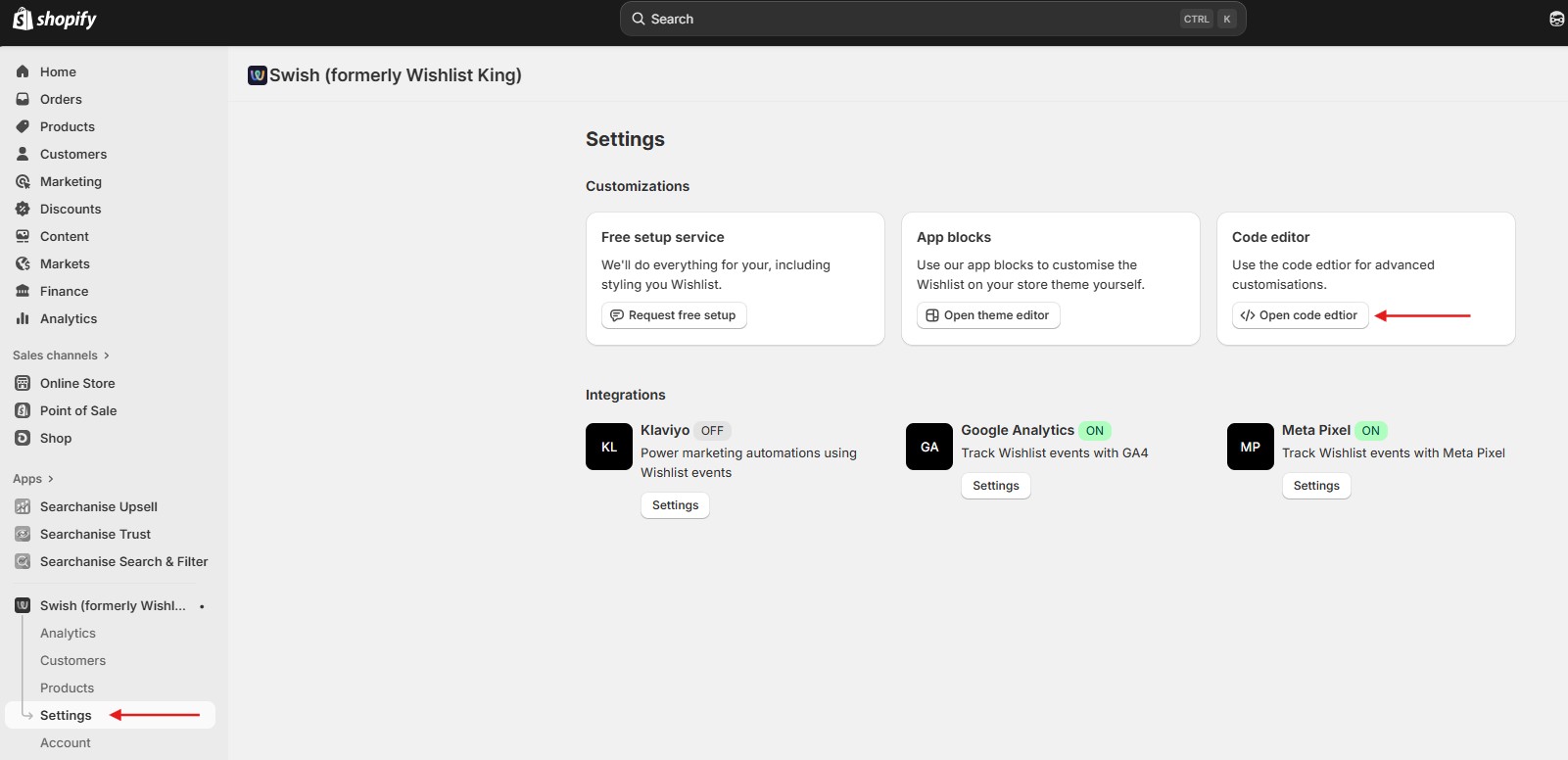This screenshot has height=760, width=1568.
Task: Select Online Store sales channel
Action: 77,383
